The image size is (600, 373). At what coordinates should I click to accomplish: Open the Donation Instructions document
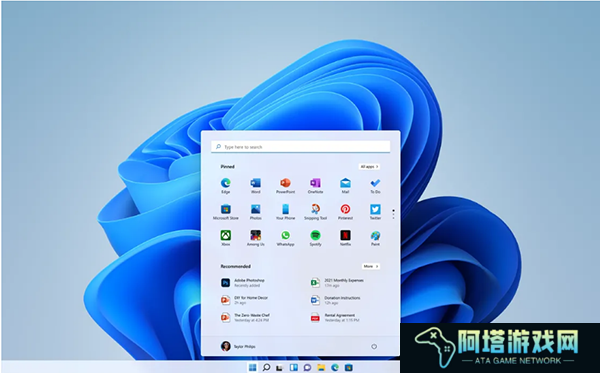coord(336,300)
